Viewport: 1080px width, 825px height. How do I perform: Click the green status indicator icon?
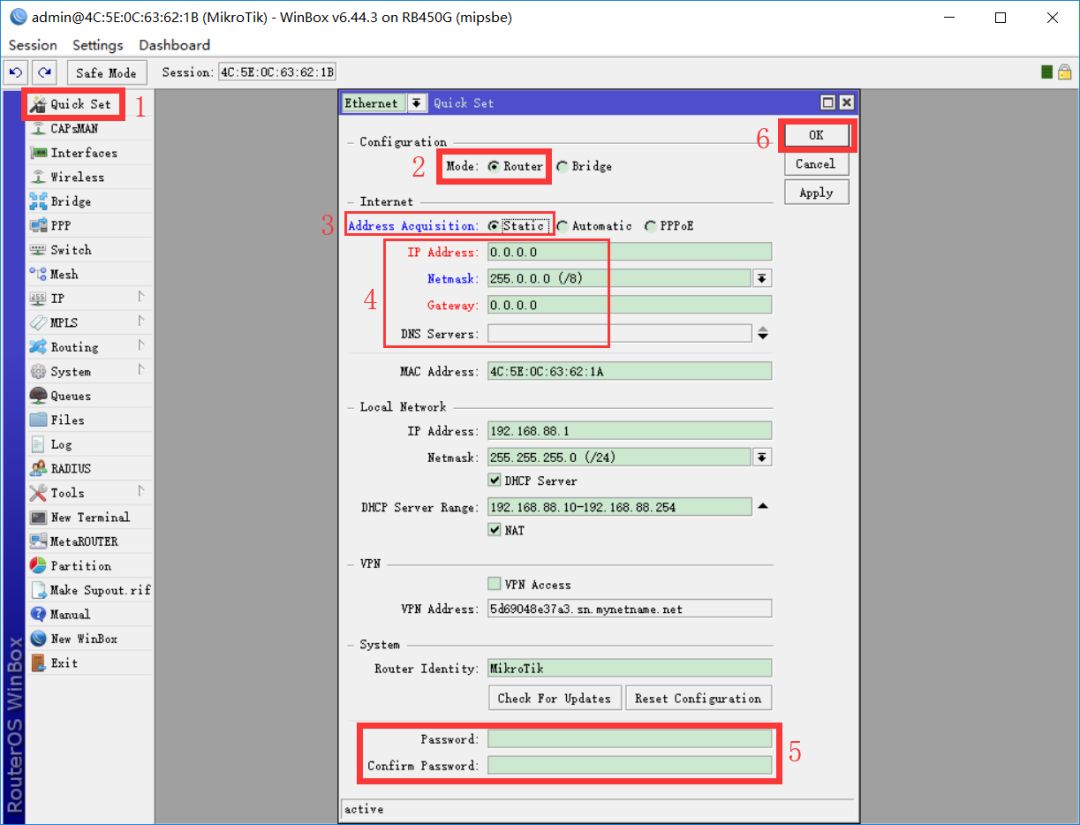coord(1047,72)
